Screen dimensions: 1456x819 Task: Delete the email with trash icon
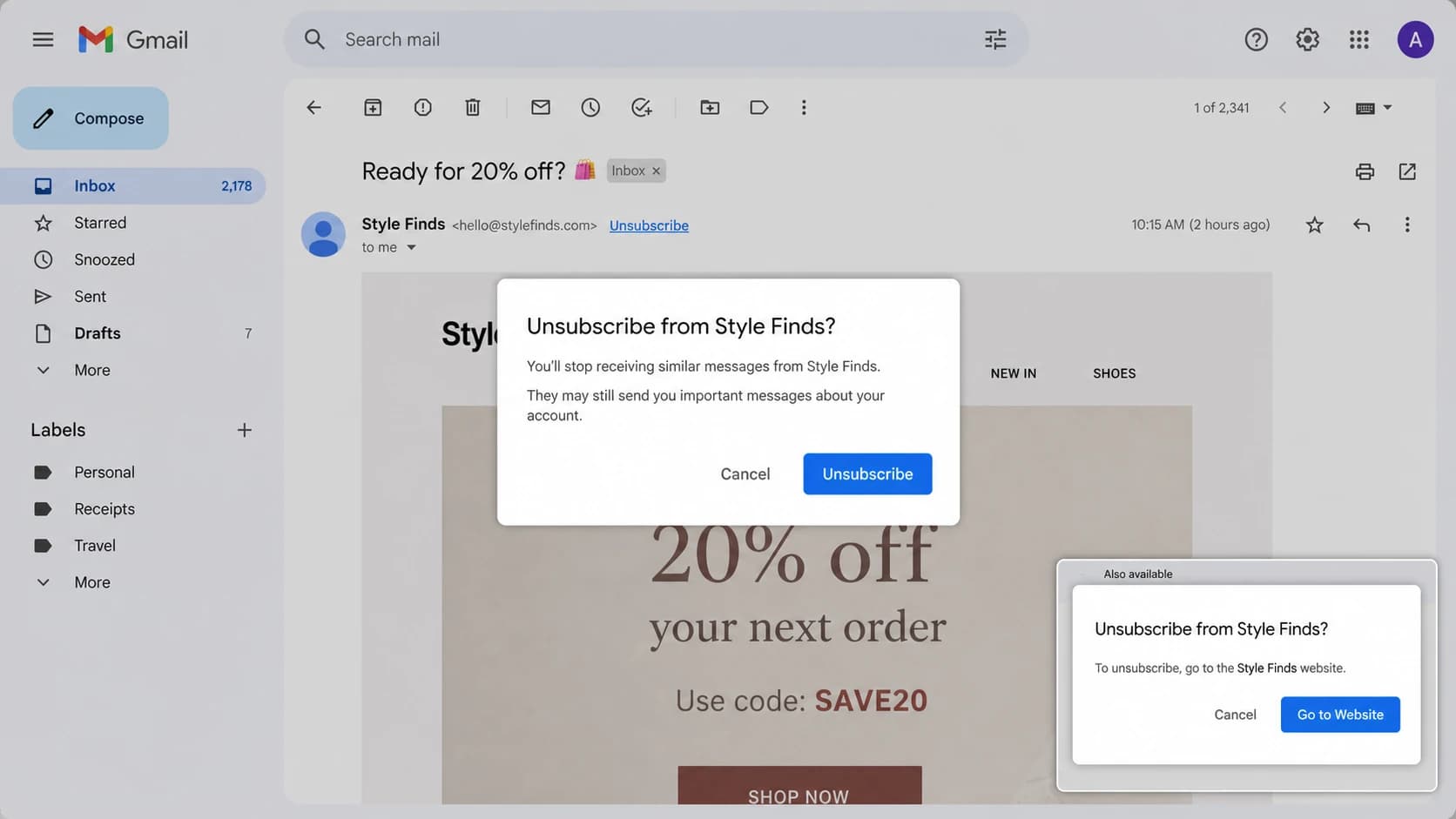[x=472, y=107]
